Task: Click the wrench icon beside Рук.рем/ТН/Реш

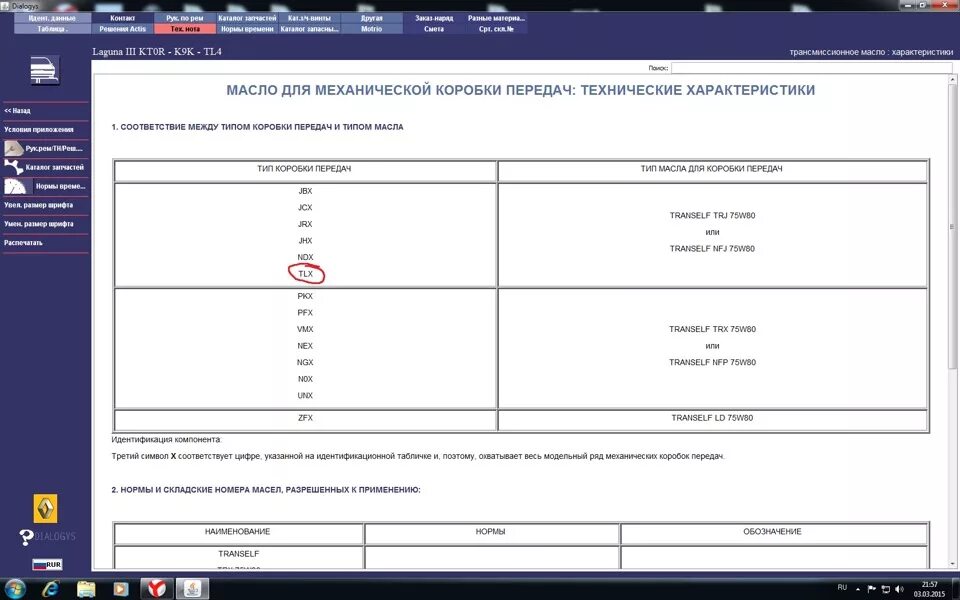Action: point(13,148)
